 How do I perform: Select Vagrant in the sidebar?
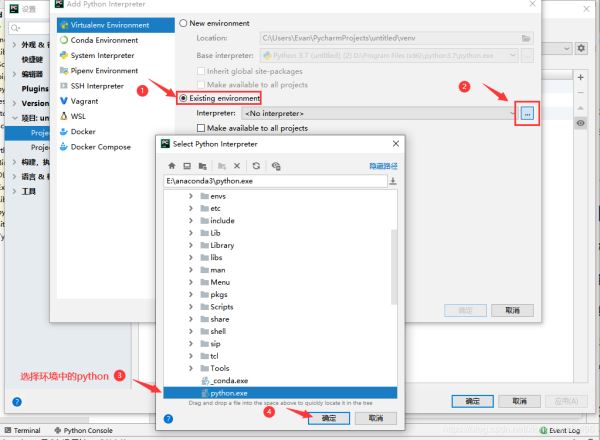[116, 101]
